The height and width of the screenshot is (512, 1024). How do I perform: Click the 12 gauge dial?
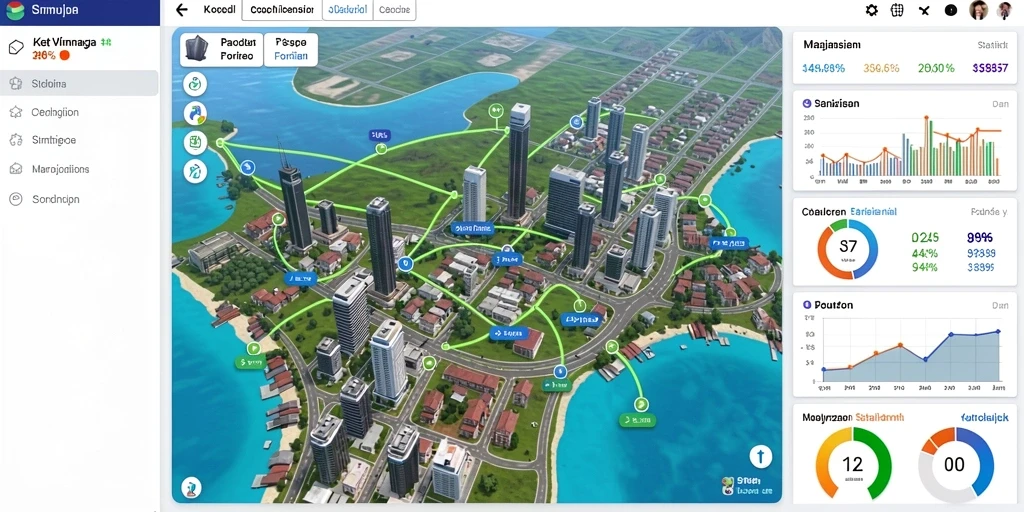[x=852, y=464]
